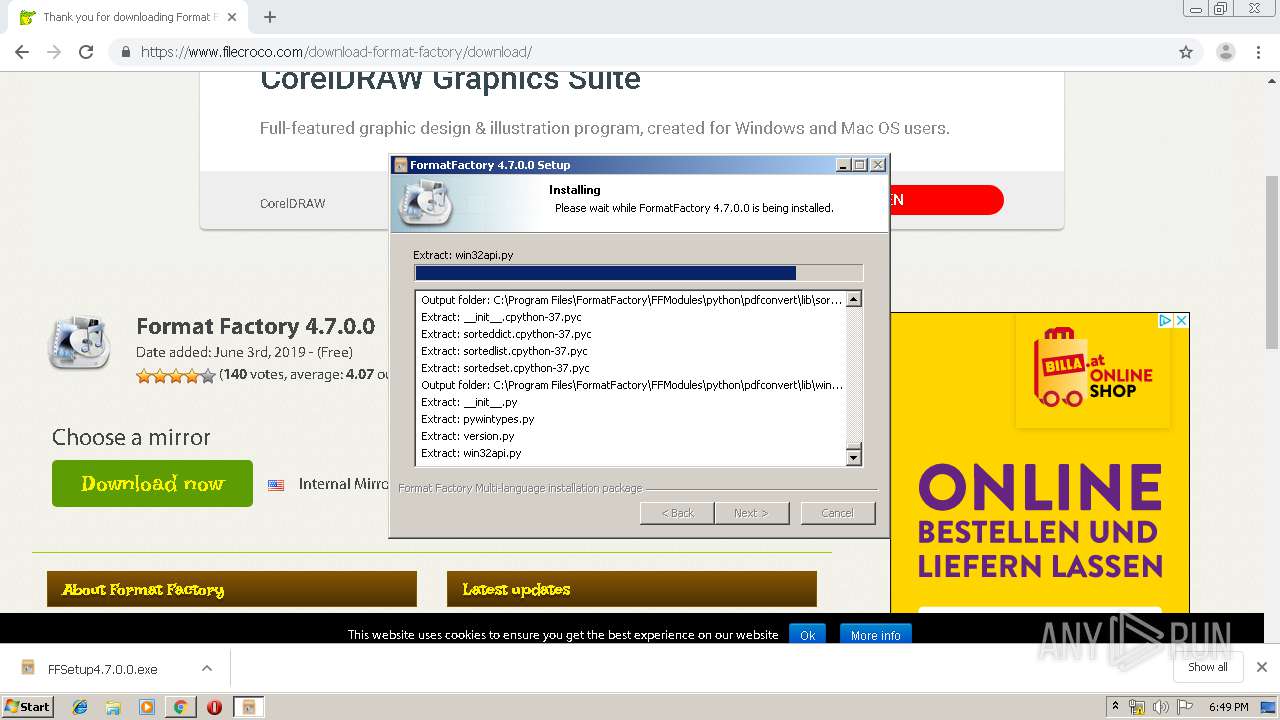Switch to the installer taskbar button
This screenshot has height=720, width=1280.
[248, 707]
